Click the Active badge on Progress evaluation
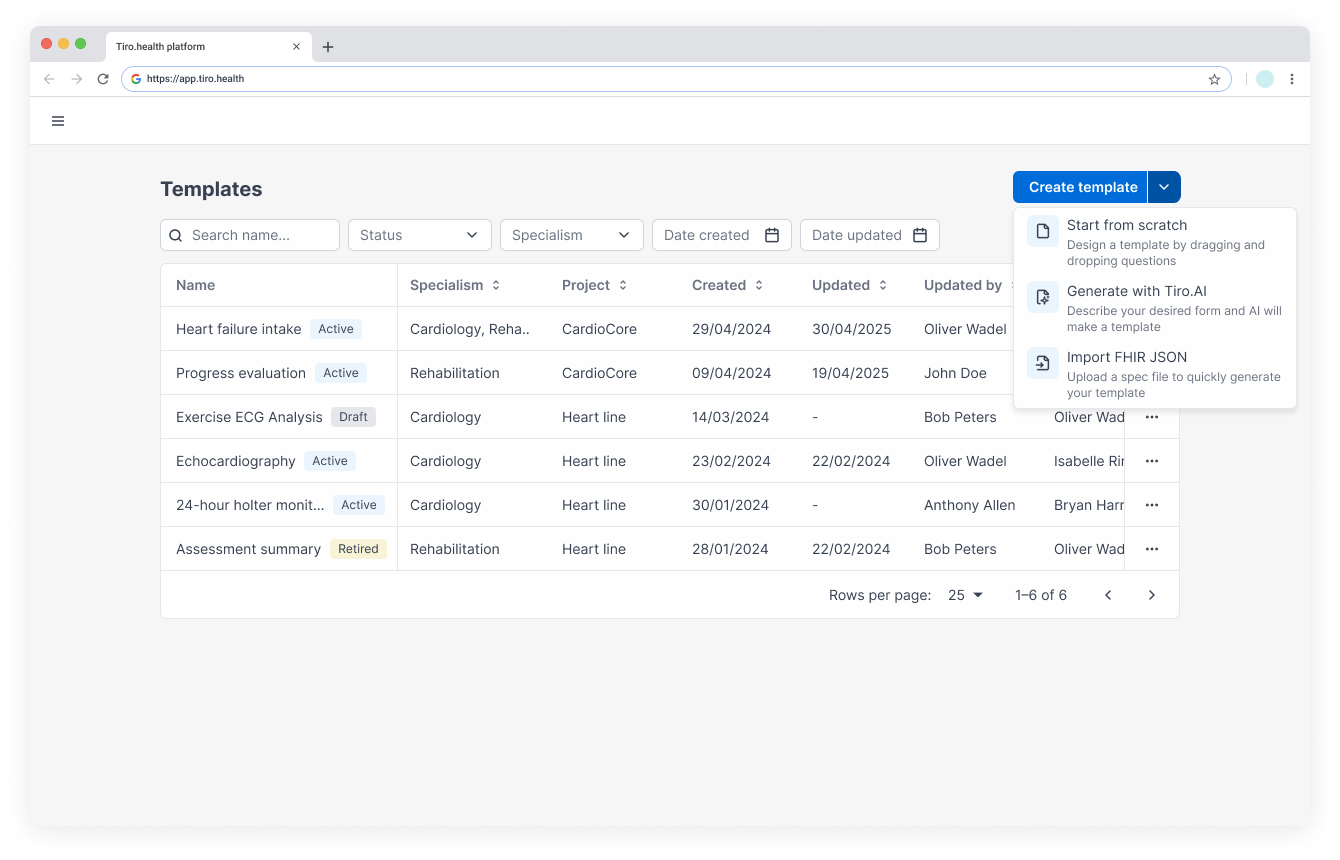This screenshot has width=1340, height=860. pos(341,373)
